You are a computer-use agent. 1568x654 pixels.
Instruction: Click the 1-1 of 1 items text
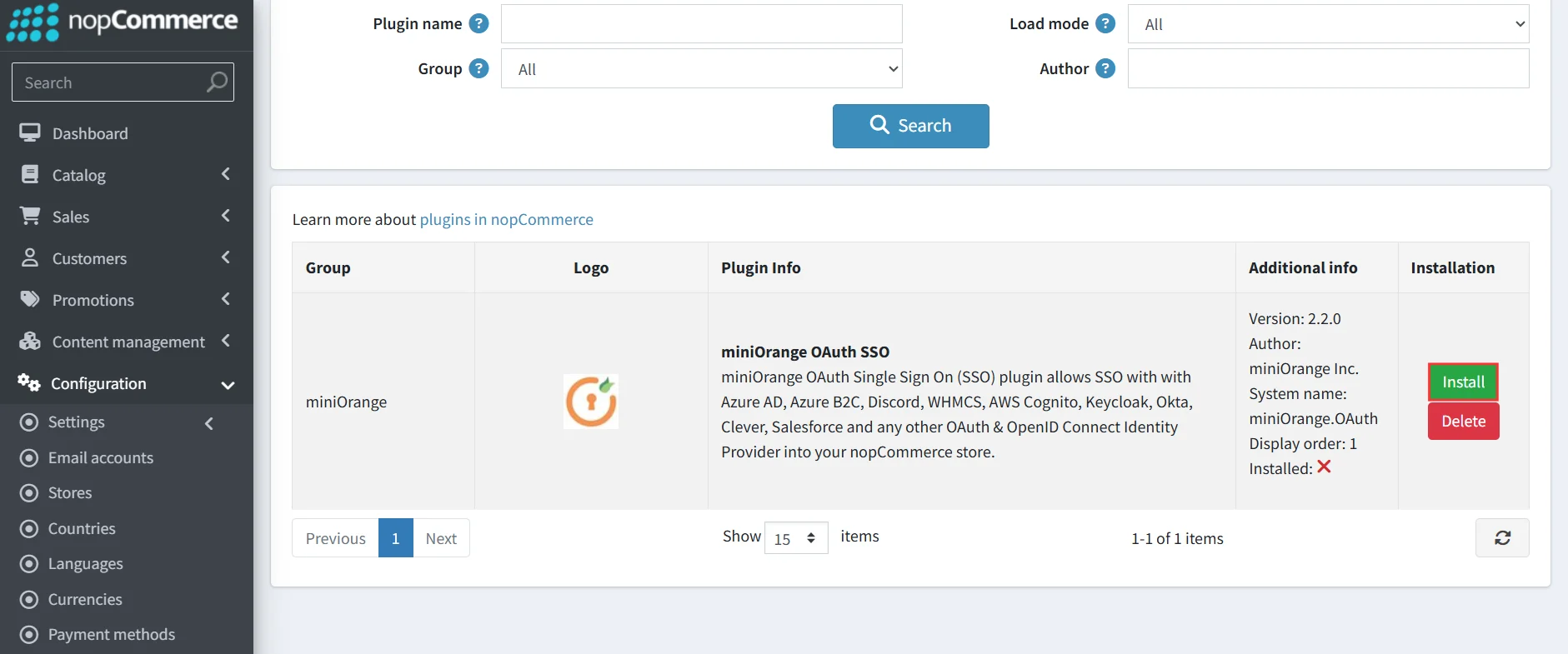pyautogui.click(x=1177, y=538)
